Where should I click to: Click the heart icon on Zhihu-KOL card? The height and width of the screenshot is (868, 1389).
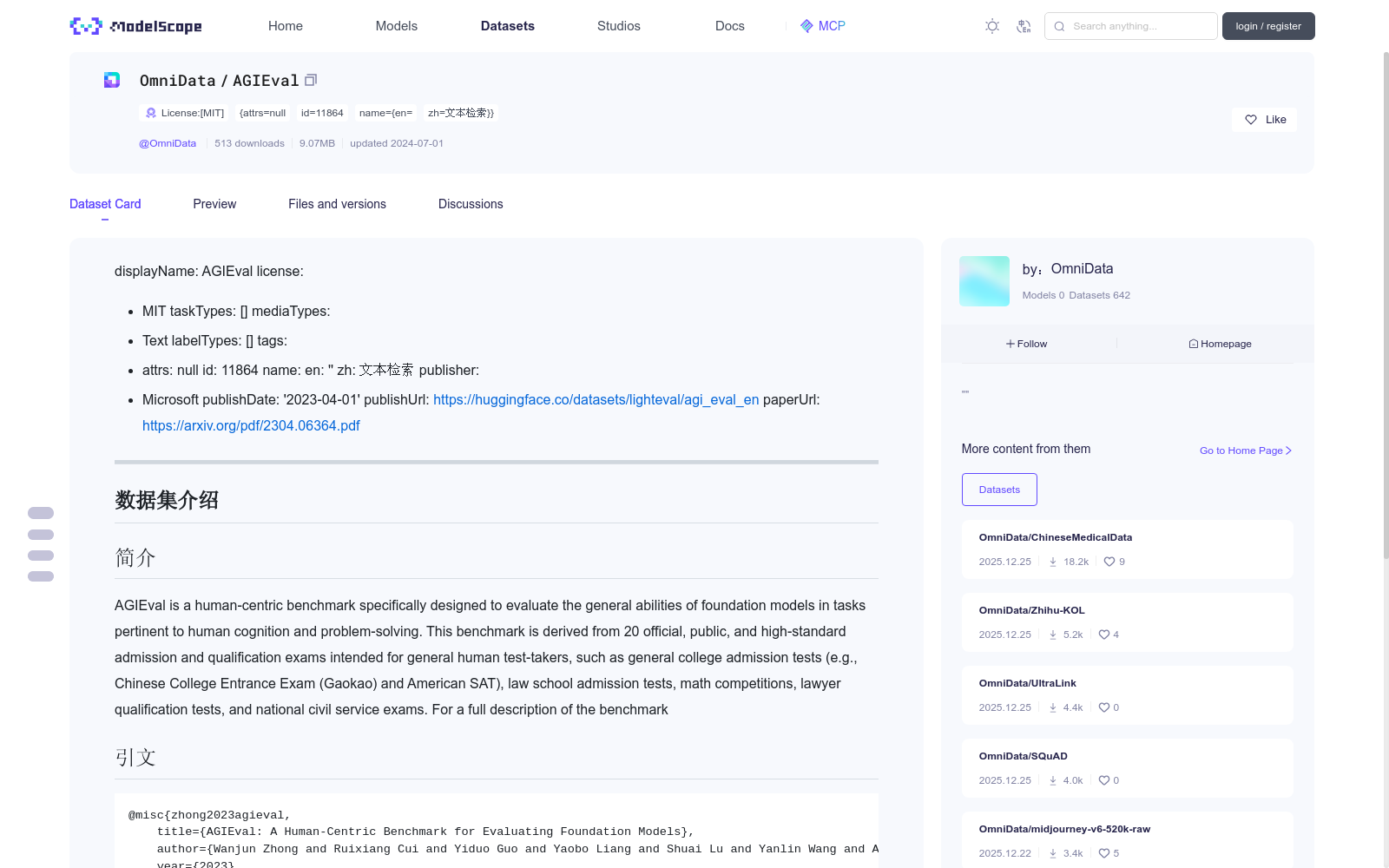pos(1104,635)
